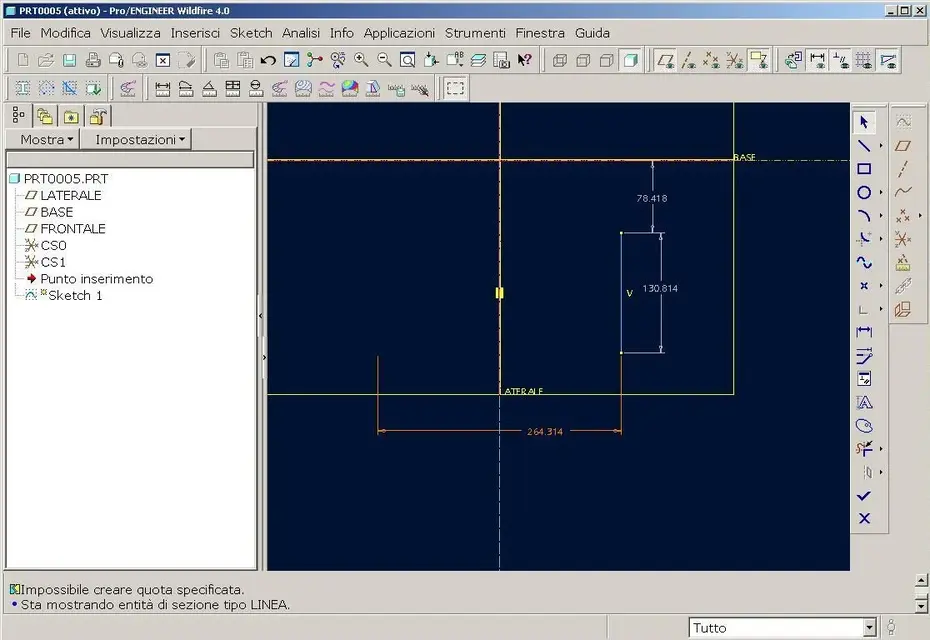Choose the circle sketch tool
The height and width of the screenshot is (640, 930).
(864, 193)
